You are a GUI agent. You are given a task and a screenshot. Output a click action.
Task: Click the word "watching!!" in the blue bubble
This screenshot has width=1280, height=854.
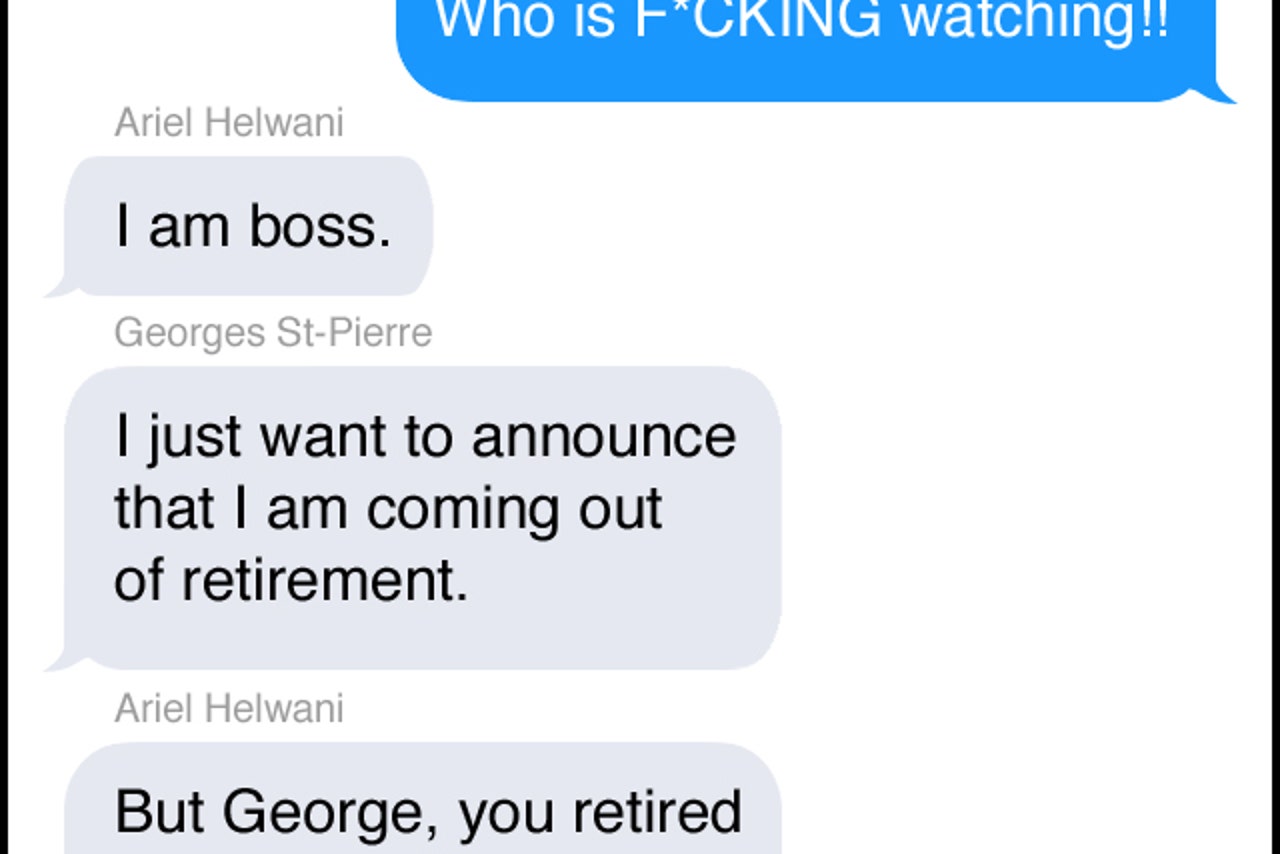tap(1035, 20)
